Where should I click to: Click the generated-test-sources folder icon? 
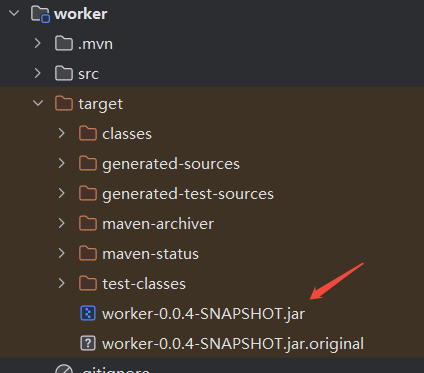88,193
